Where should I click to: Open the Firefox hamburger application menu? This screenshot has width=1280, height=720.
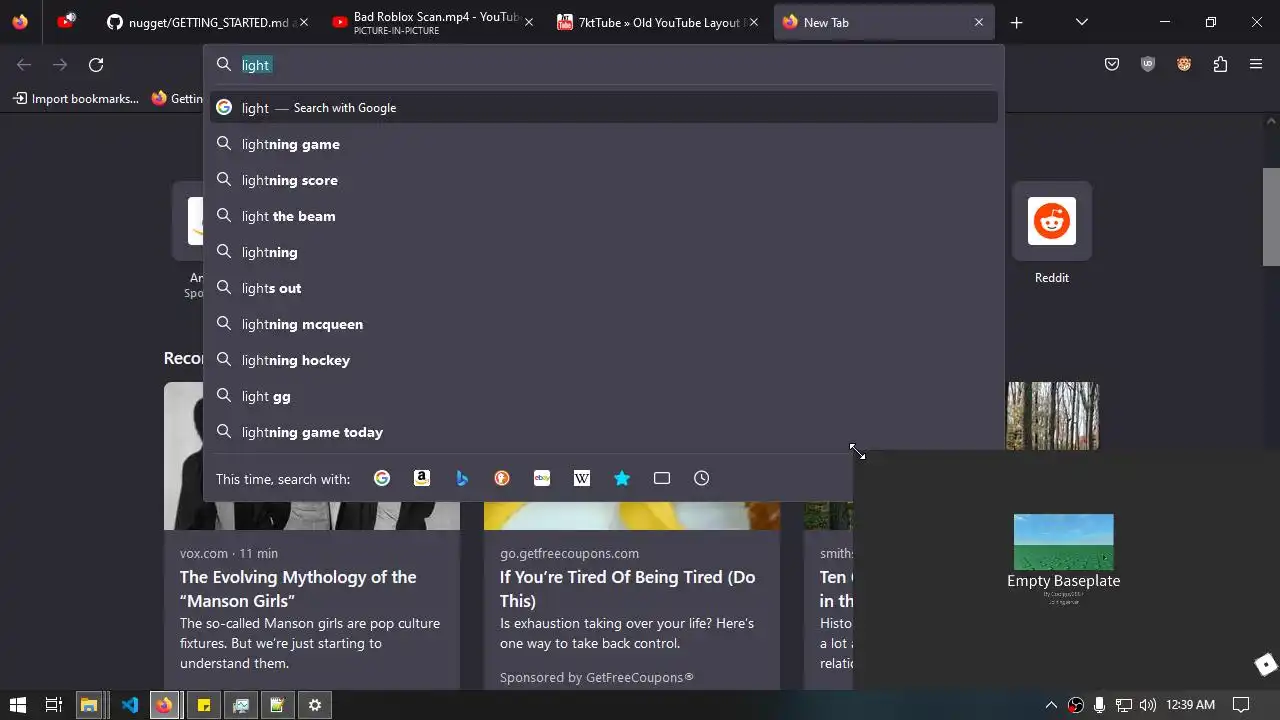point(1256,65)
